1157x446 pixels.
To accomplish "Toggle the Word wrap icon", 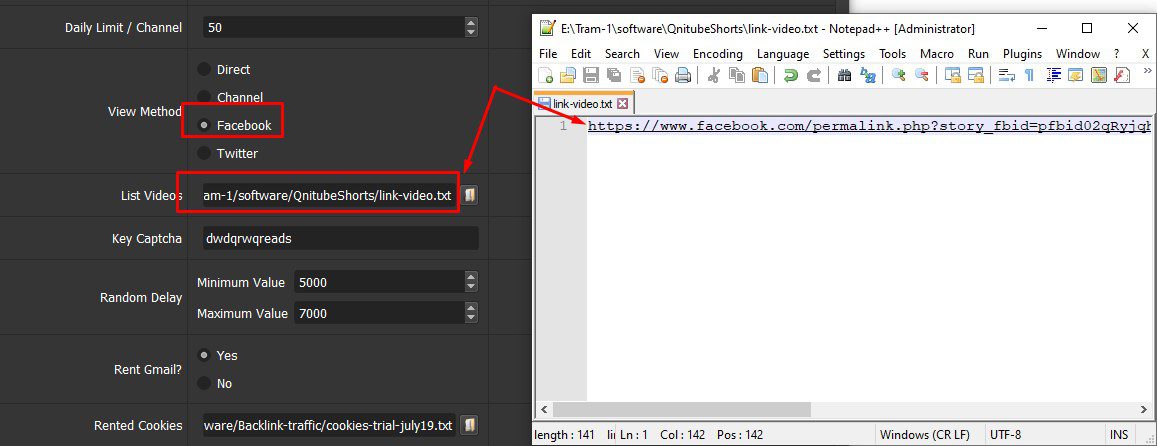I will 1006,75.
